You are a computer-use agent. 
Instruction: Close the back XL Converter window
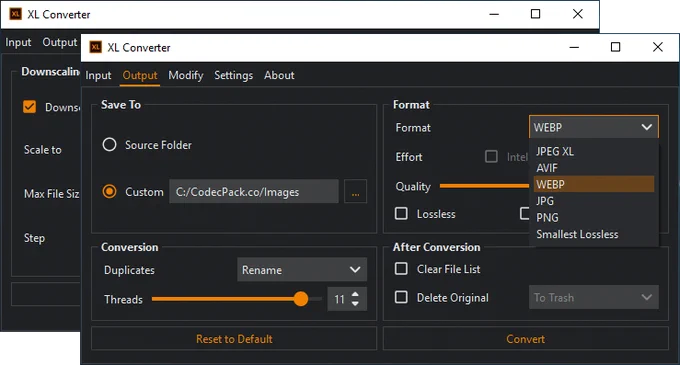[x=577, y=14]
